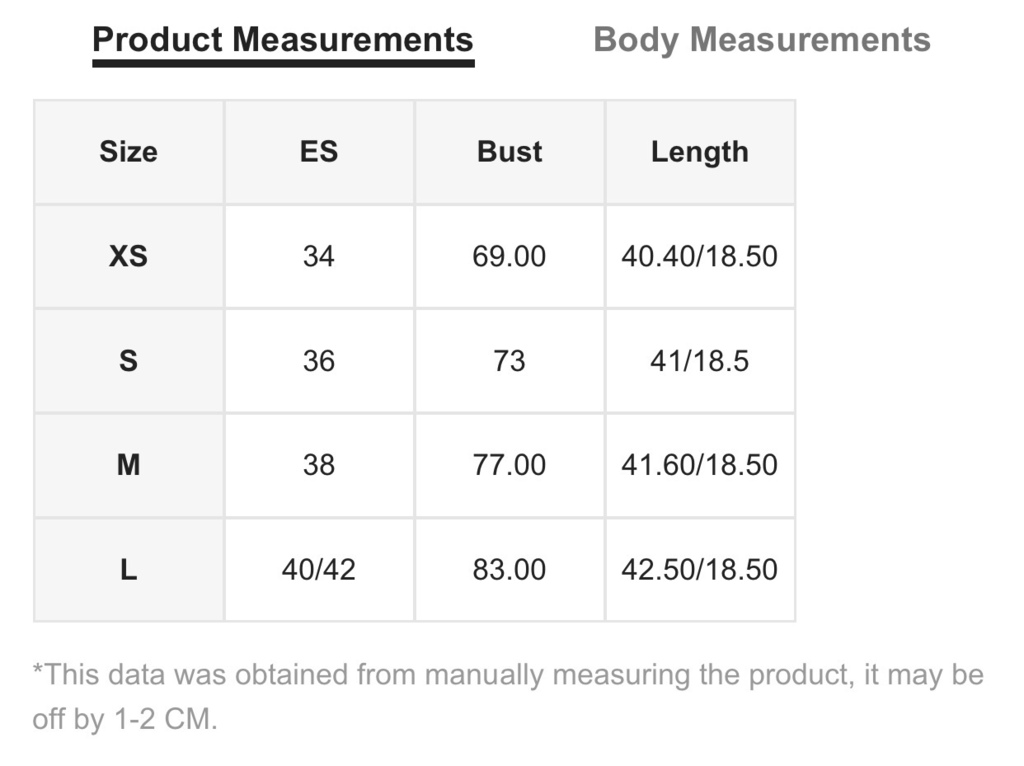Click the Bust value 69.00 cell
The height and width of the screenshot is (766, 1024).
coord(509,256)
